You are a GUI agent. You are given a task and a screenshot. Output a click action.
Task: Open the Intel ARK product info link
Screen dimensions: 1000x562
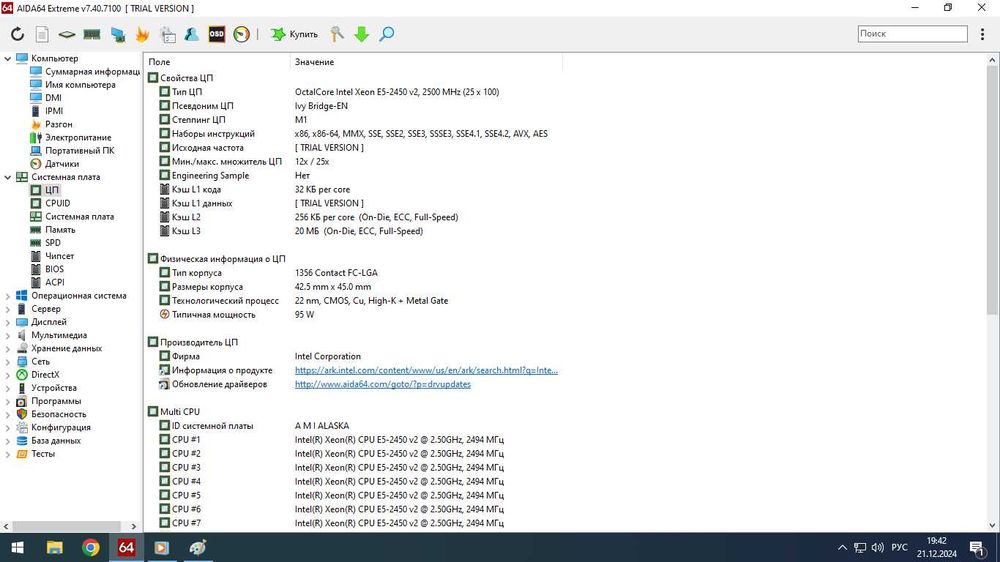(x=426, y=371)
